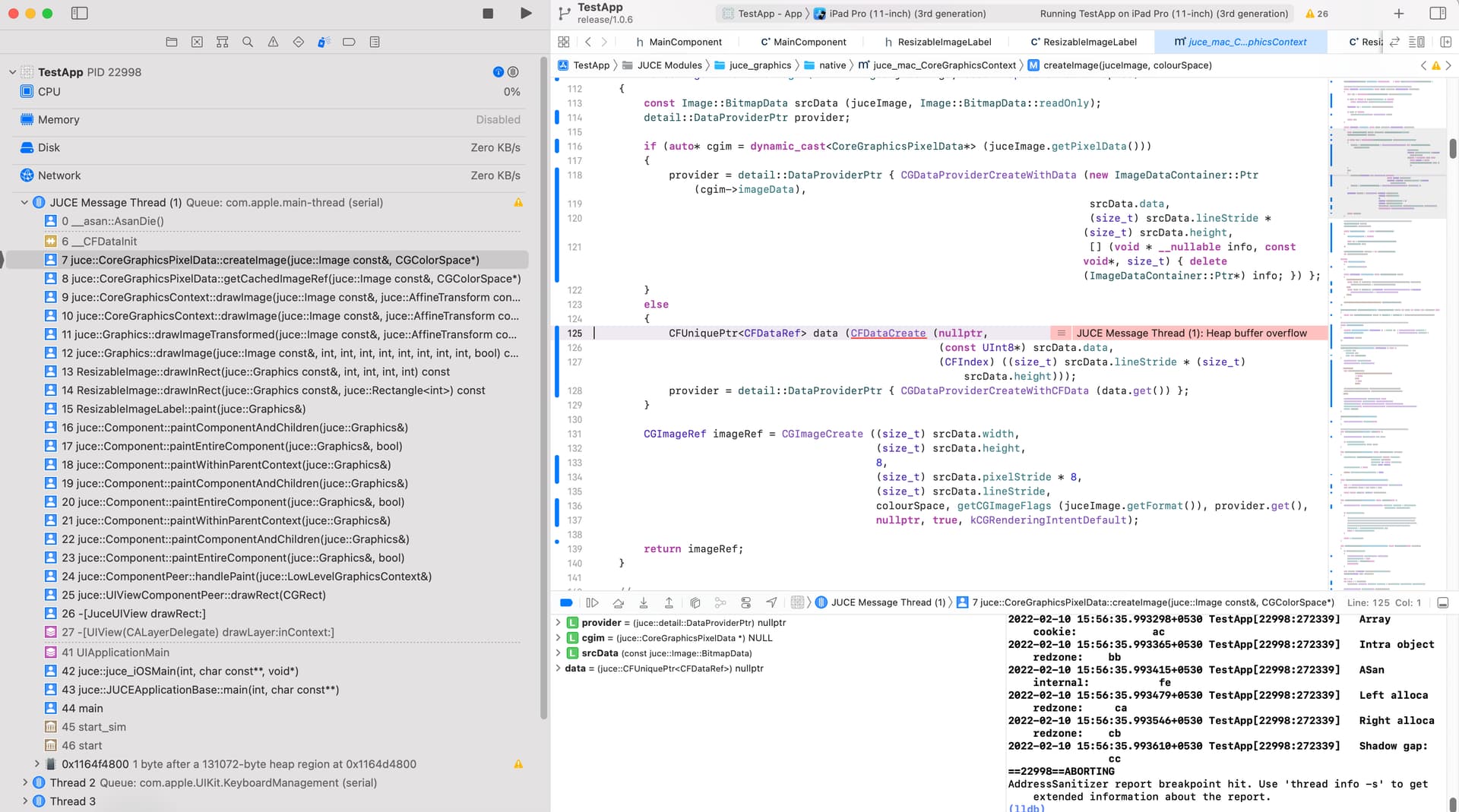
Task: Click createImage function in jump bar
Action: pos(1120,65)
